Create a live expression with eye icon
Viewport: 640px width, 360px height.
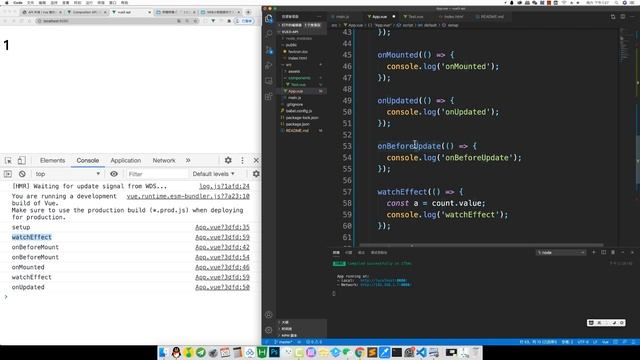coord(114,174)
